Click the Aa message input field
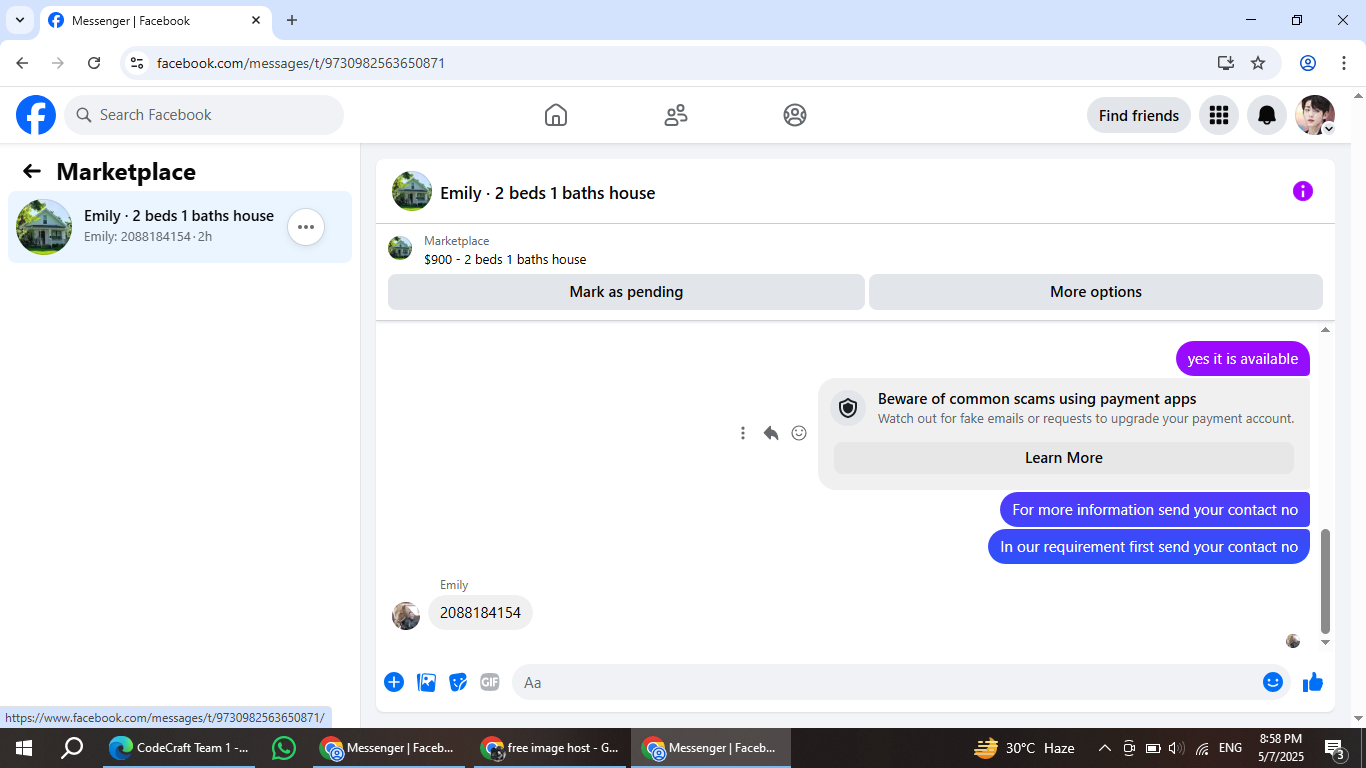 (x=886, y=682)
